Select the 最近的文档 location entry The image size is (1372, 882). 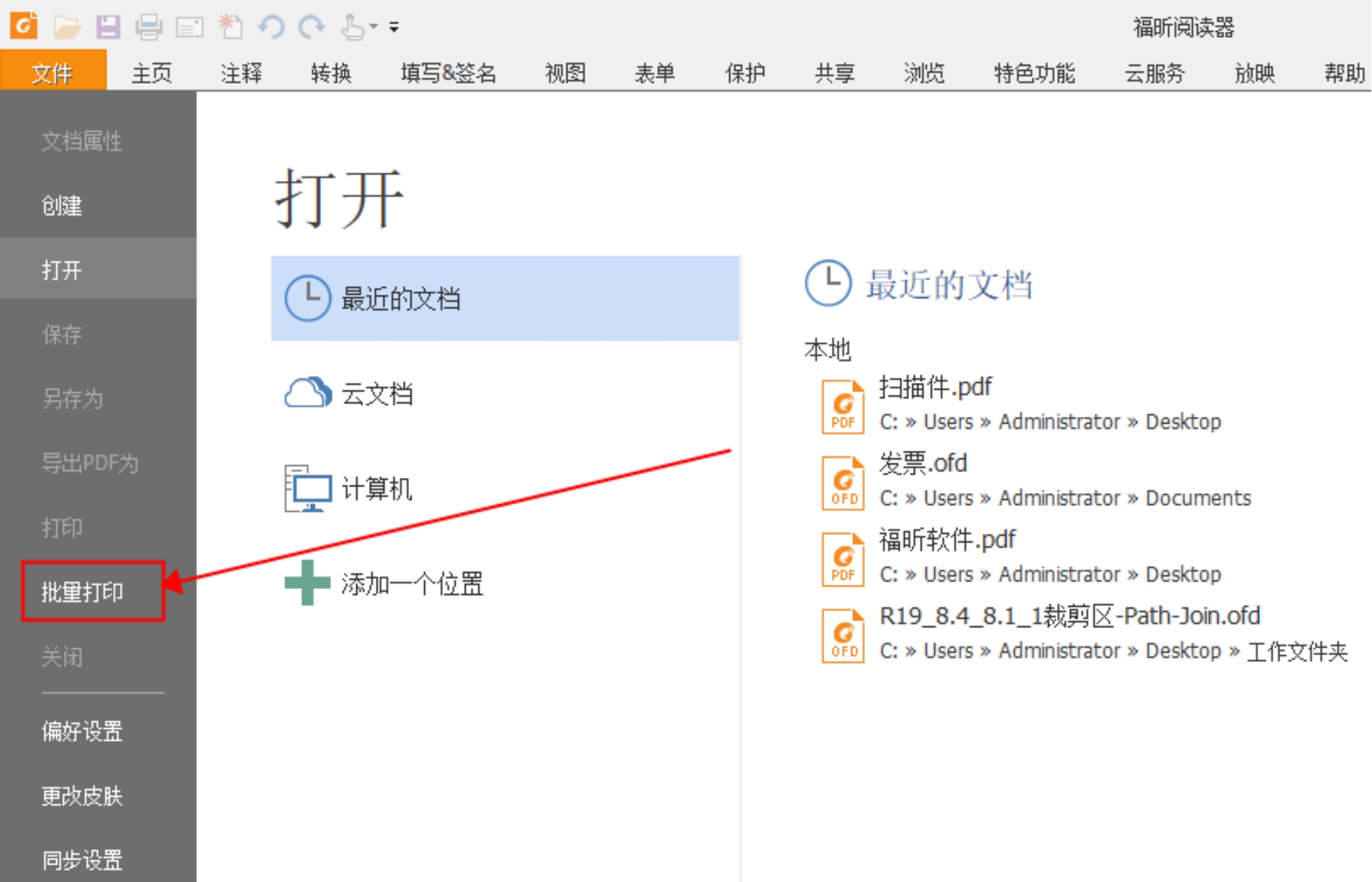pyautogui.click(x=505, y=299)
